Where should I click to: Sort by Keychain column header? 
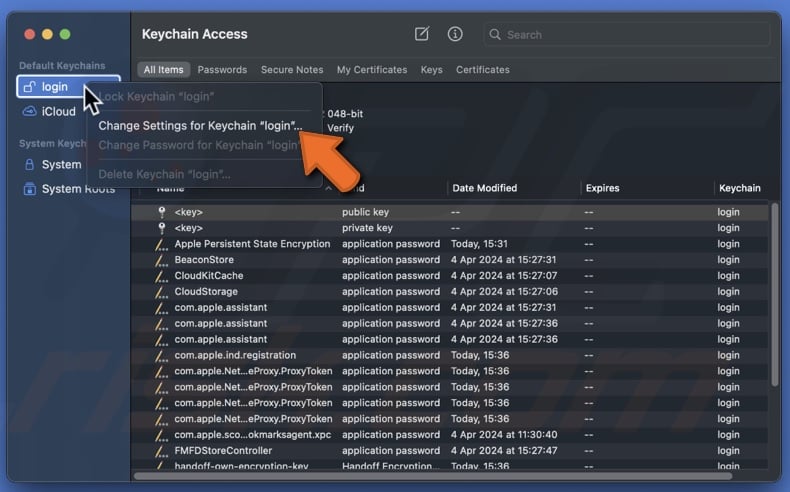point(740,188)
